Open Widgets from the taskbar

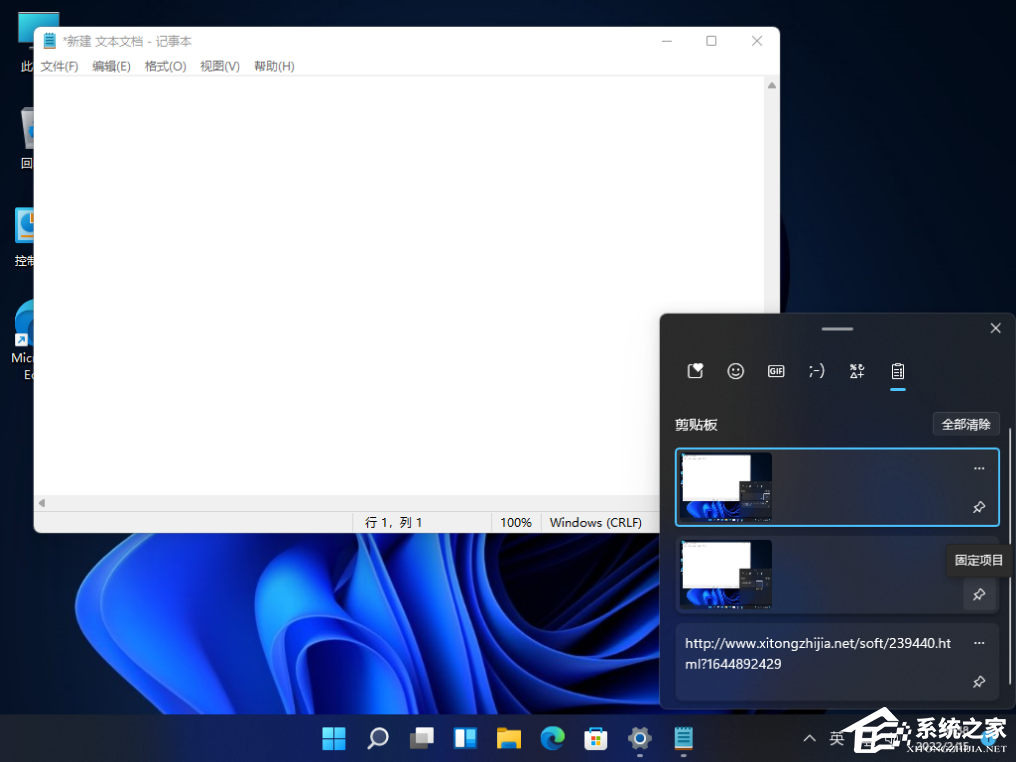(x=465, y=737)
